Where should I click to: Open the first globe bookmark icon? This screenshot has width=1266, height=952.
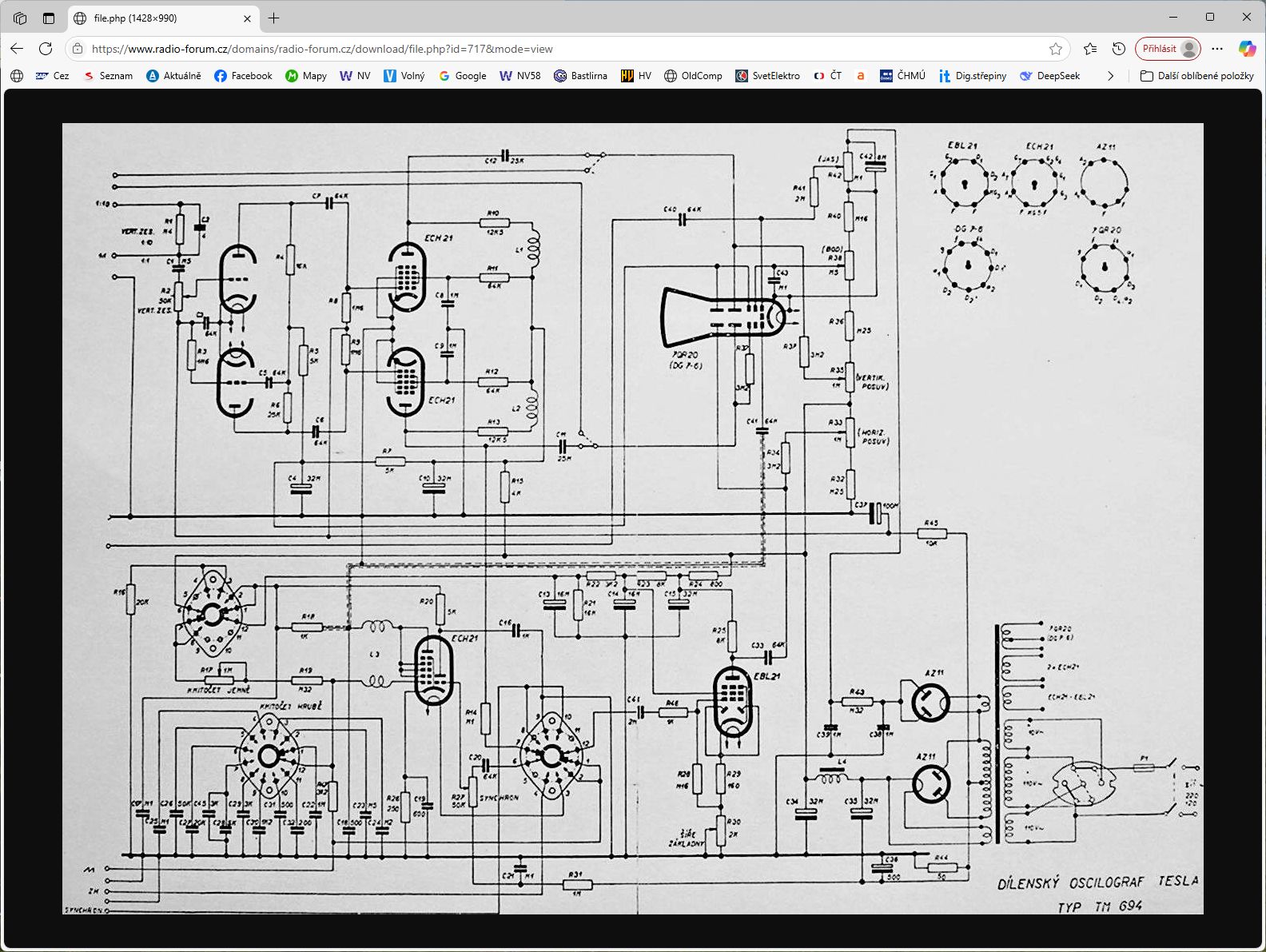[x=17, y=76]
